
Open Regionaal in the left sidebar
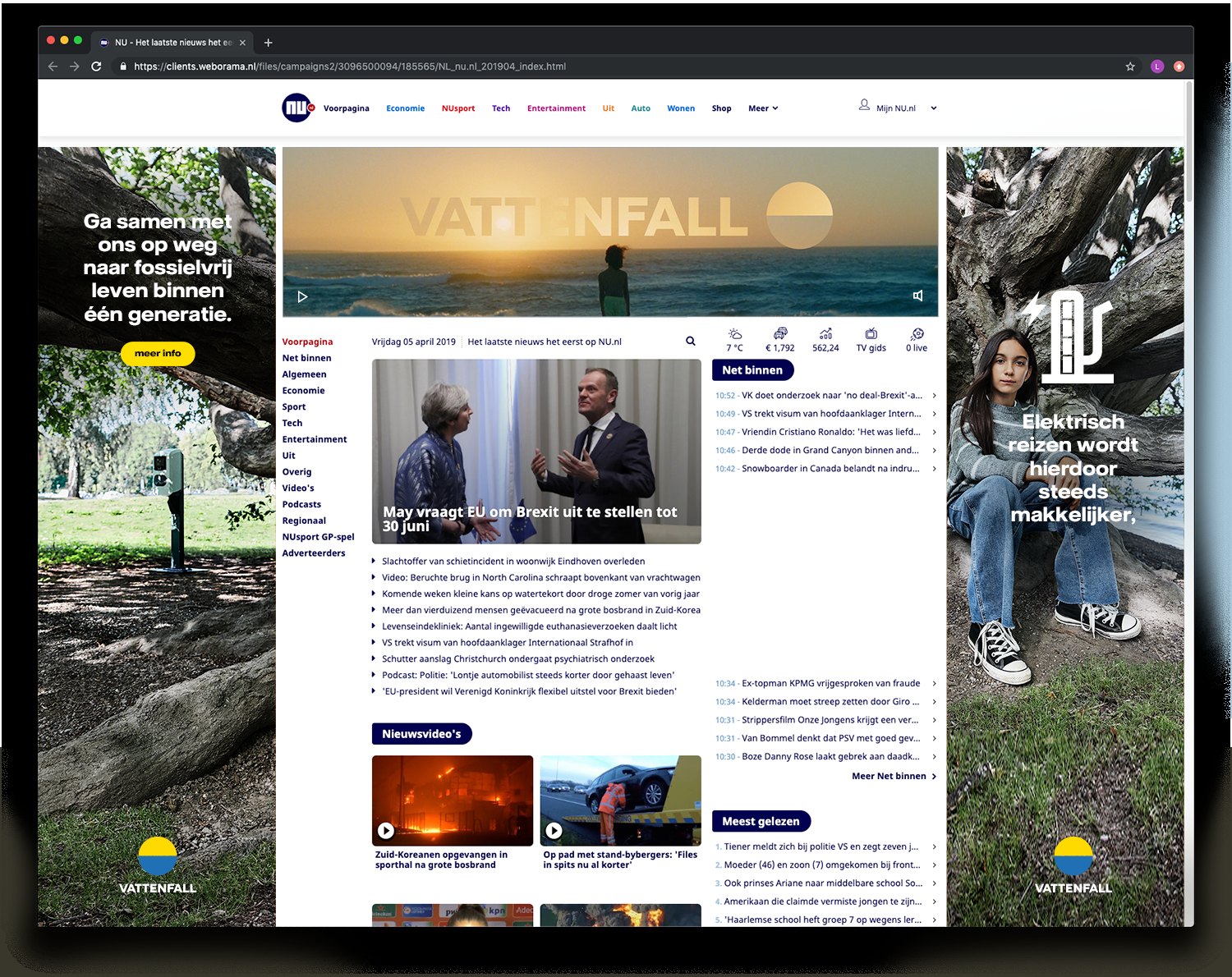(304, 521)
